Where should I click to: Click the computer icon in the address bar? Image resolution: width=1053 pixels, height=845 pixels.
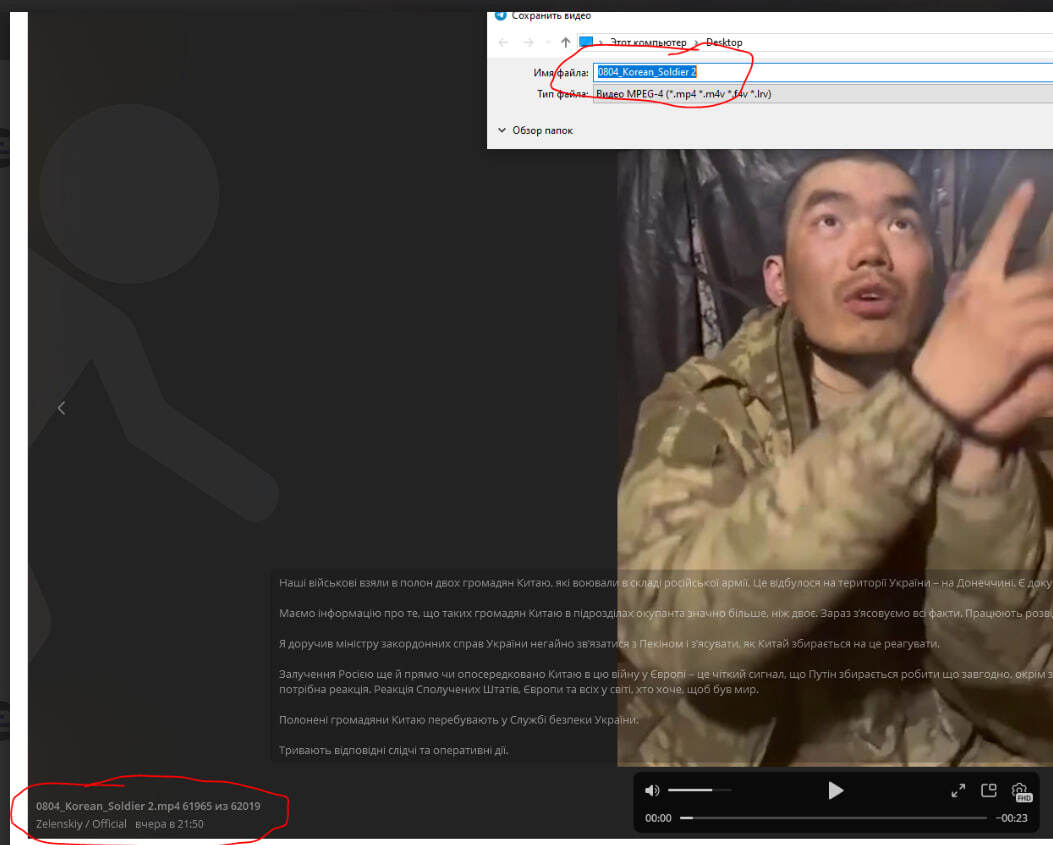(586, 42)
